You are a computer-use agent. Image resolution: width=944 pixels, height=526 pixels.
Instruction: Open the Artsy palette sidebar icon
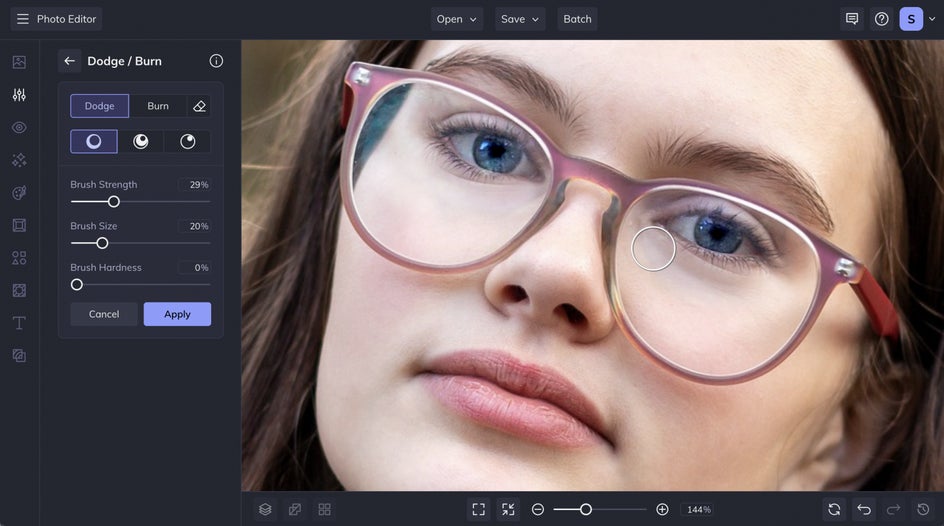19,193
